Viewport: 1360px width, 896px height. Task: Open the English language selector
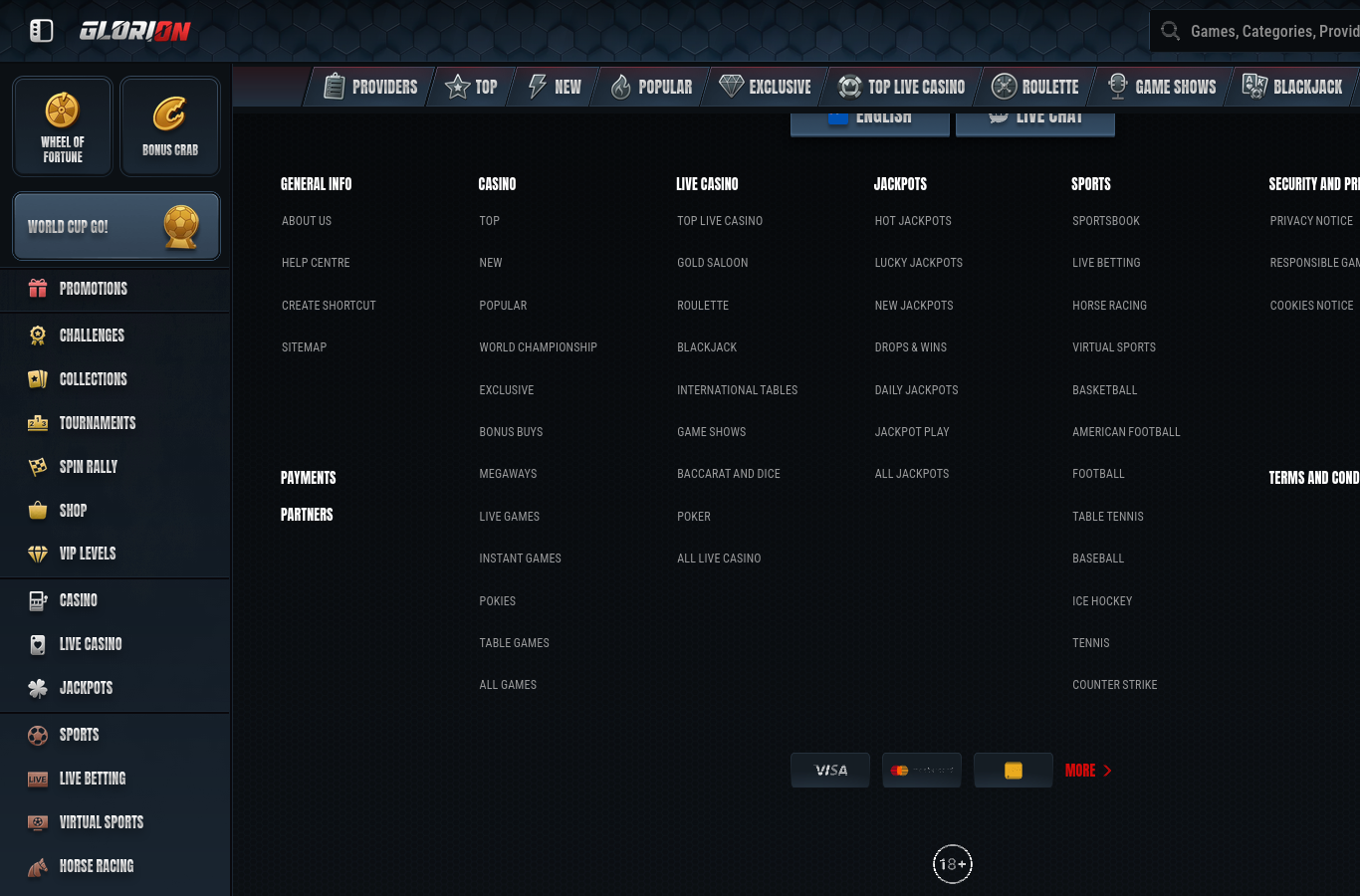(x=869, y=122)
